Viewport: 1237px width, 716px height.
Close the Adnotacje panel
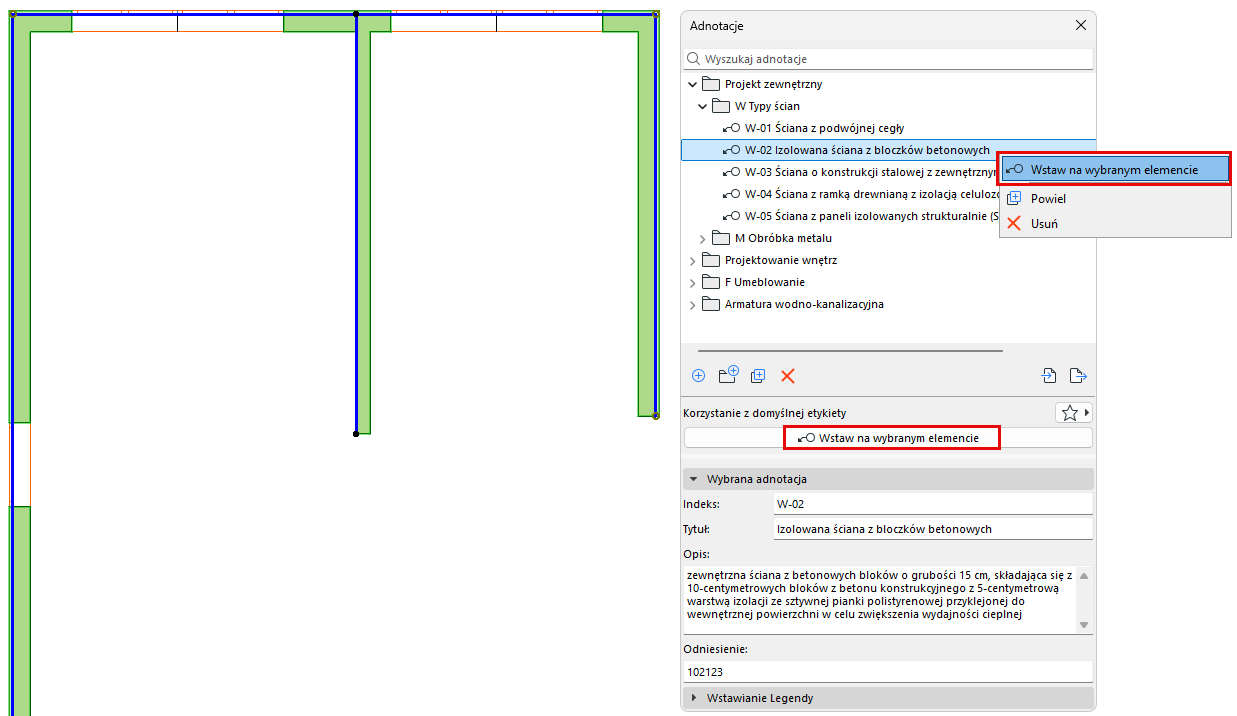(x=1080, y=26)
